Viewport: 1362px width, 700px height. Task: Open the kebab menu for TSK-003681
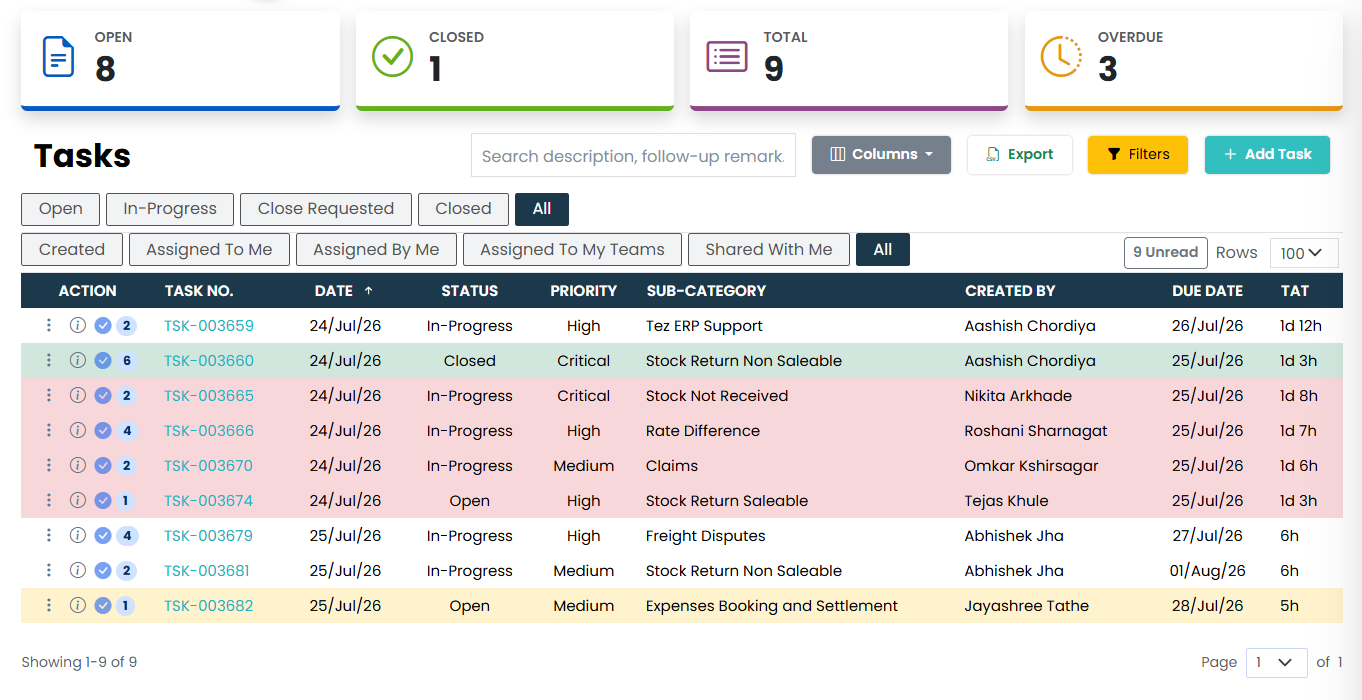(x=49, y=570)
